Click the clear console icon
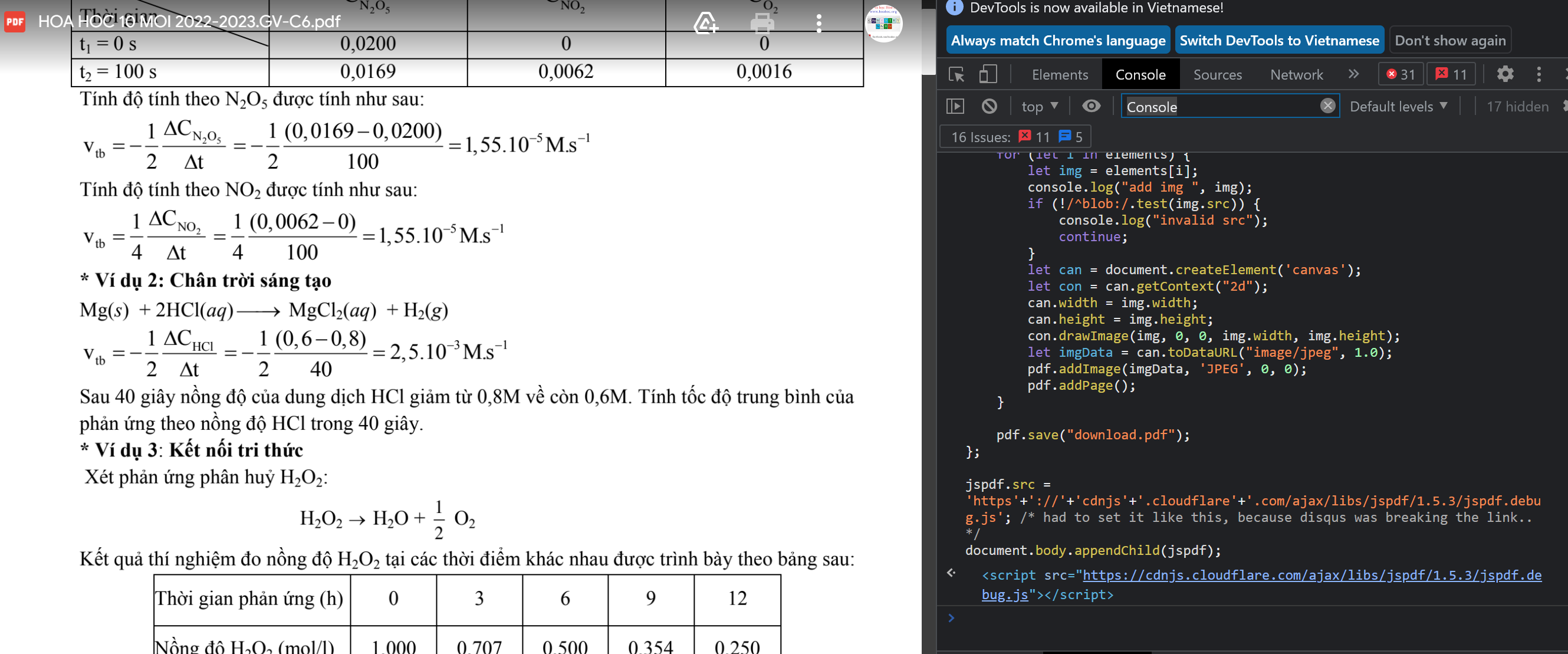1568x654 pixels. click(989, 107)
